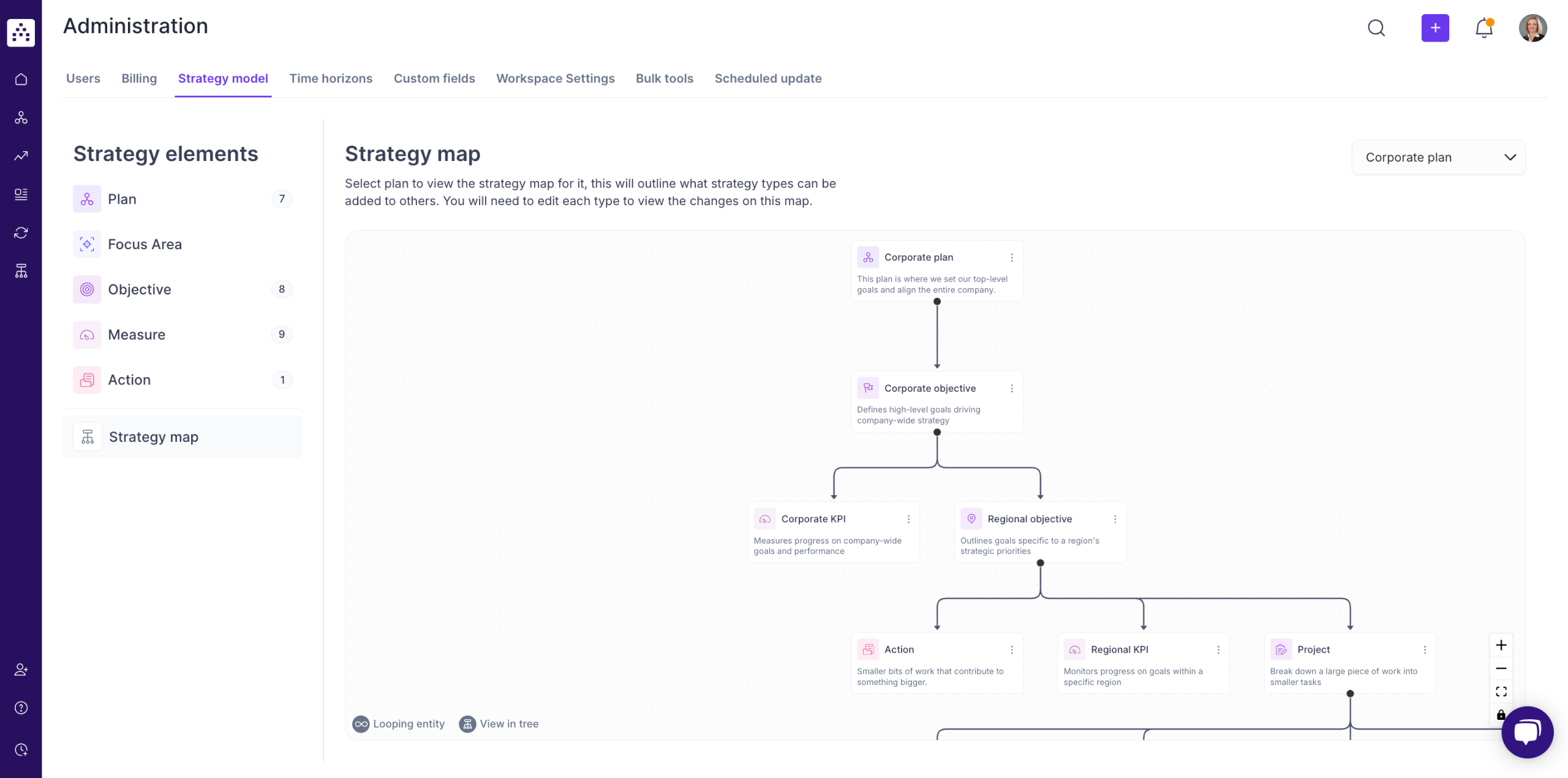Select the Objective strategy element
The width and height of the screenshot is (1568, 778).
(x=140, y=289)
